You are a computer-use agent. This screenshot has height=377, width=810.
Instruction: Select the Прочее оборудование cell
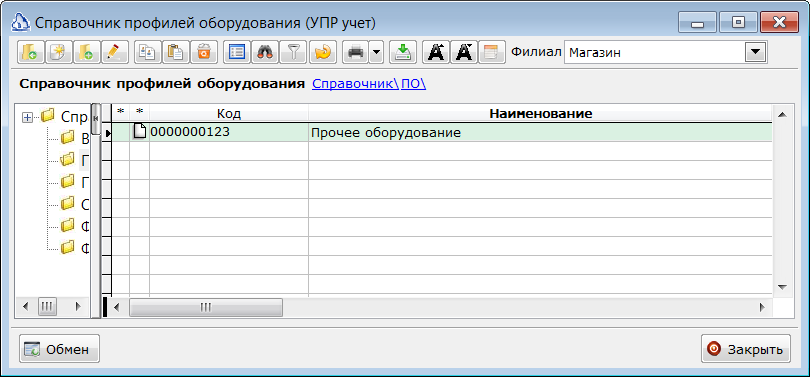tap(540, 132)
